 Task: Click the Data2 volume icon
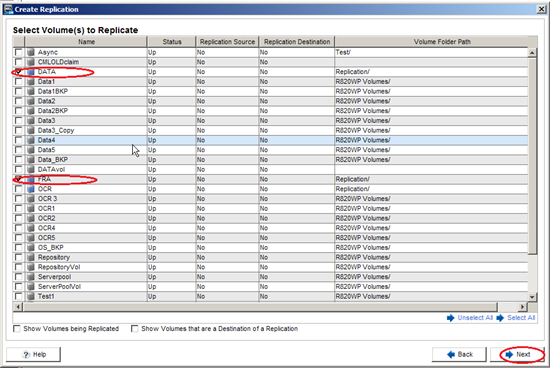(x=31, y=101)
